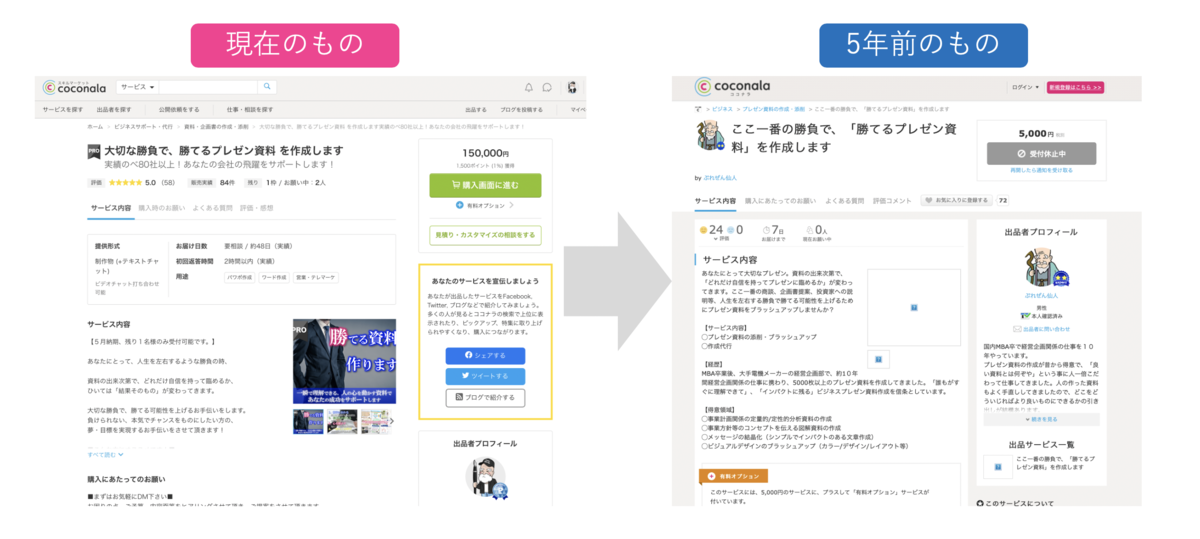Click the main 勝てる資料 service image
Screen dimensions: 1200x539
point(344,361)
